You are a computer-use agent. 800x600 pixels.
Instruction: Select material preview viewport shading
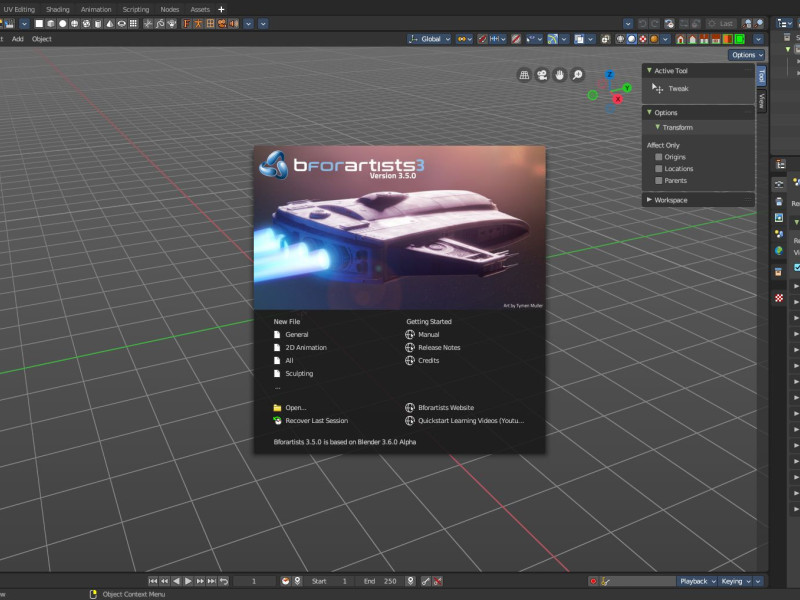click(643, 39)
